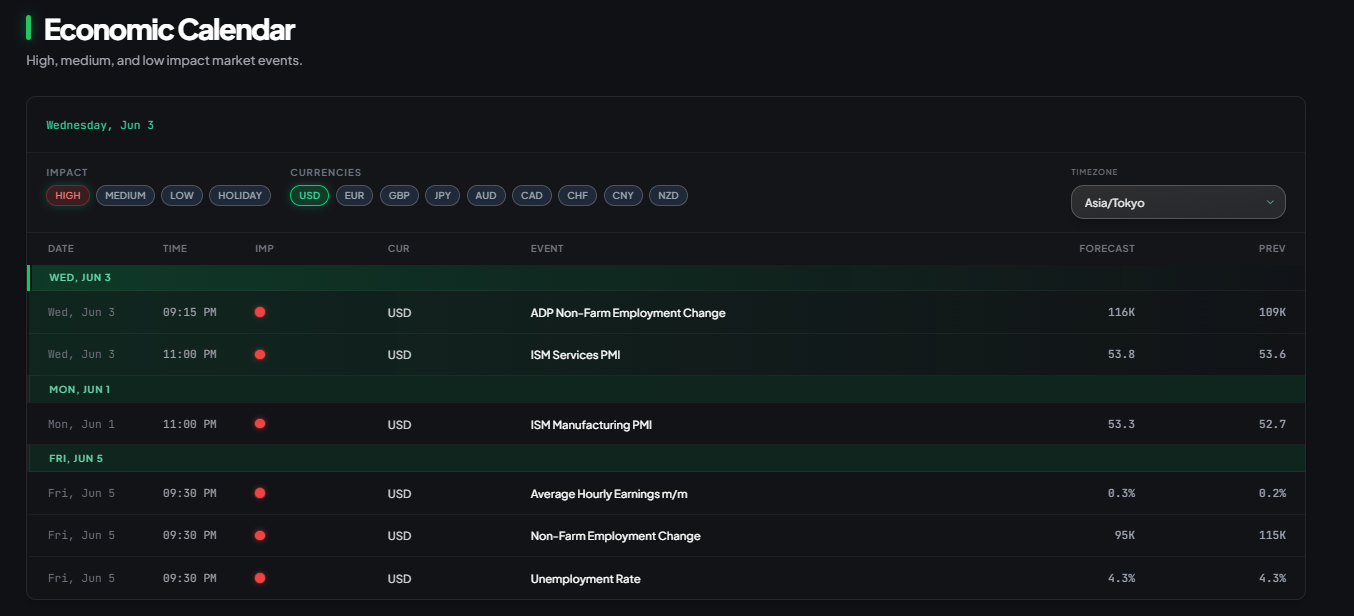The width and height of the screenshot is (1354, 616).
Task: Click red impact dot for Unemployment Rate
Action: point(260,578)
